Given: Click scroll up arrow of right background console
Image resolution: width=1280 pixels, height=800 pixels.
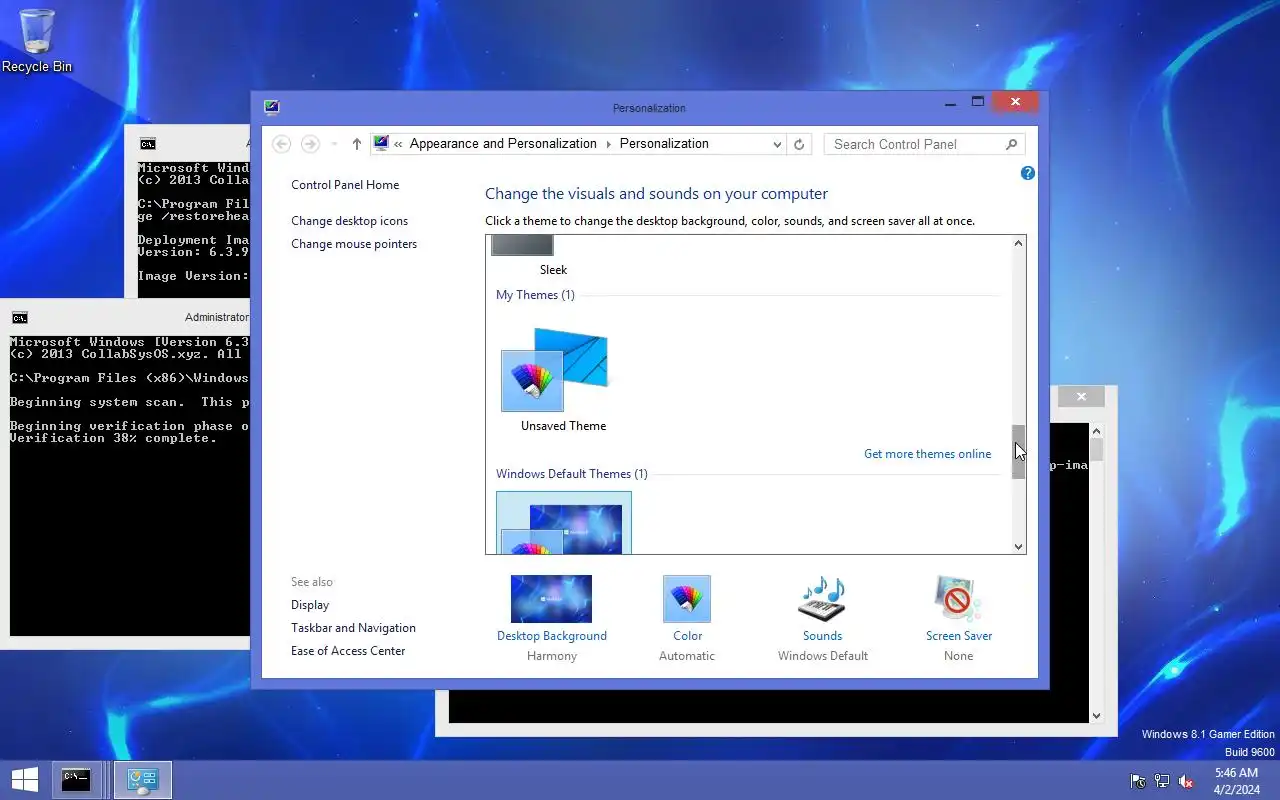Looking at the screenshot, I should point(1096,430).
